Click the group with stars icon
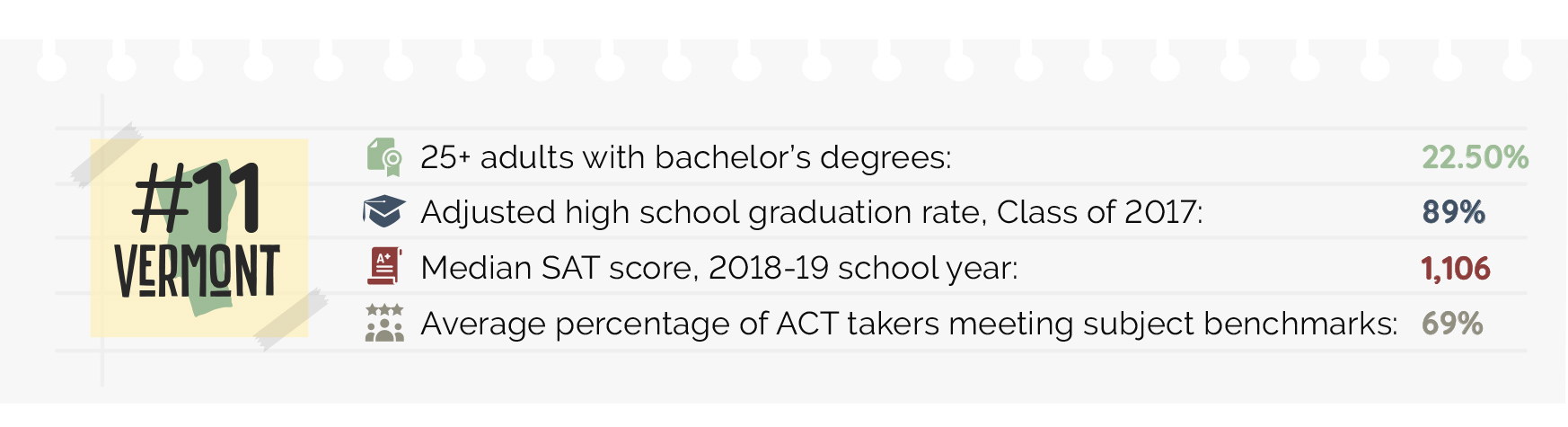 coord(384,323)
